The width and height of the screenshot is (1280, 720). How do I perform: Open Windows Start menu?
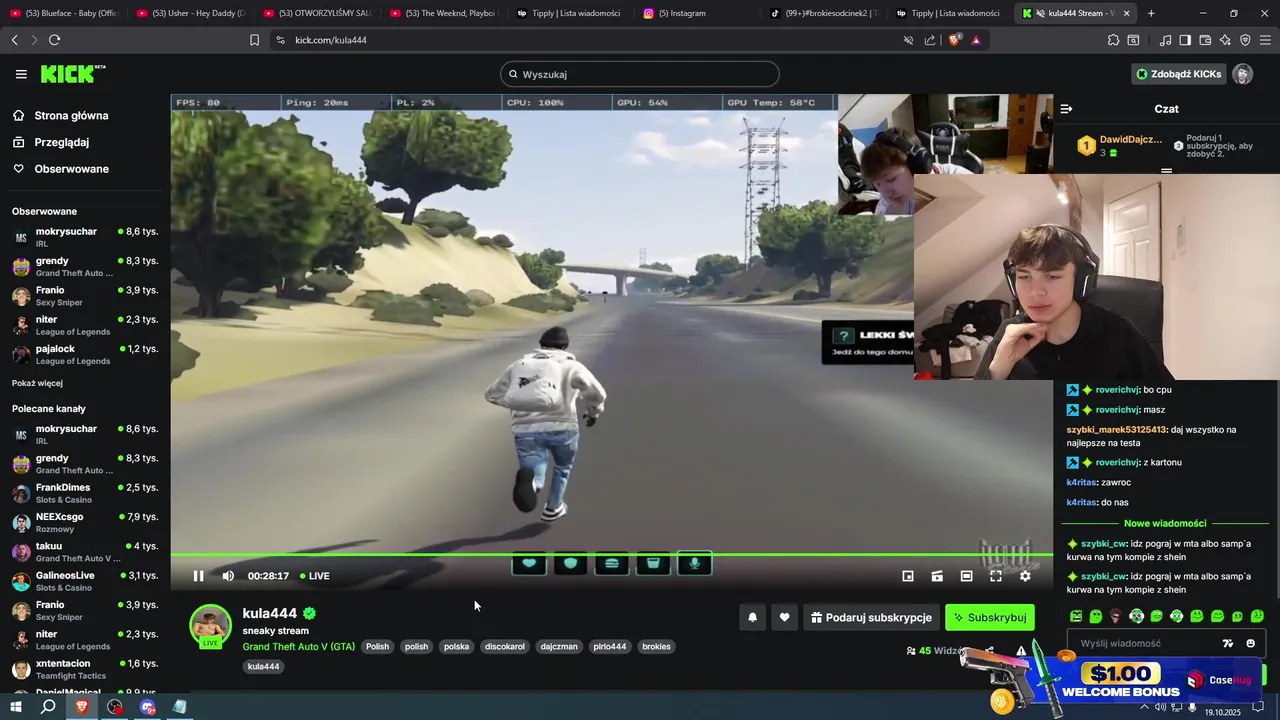(16, 707)
